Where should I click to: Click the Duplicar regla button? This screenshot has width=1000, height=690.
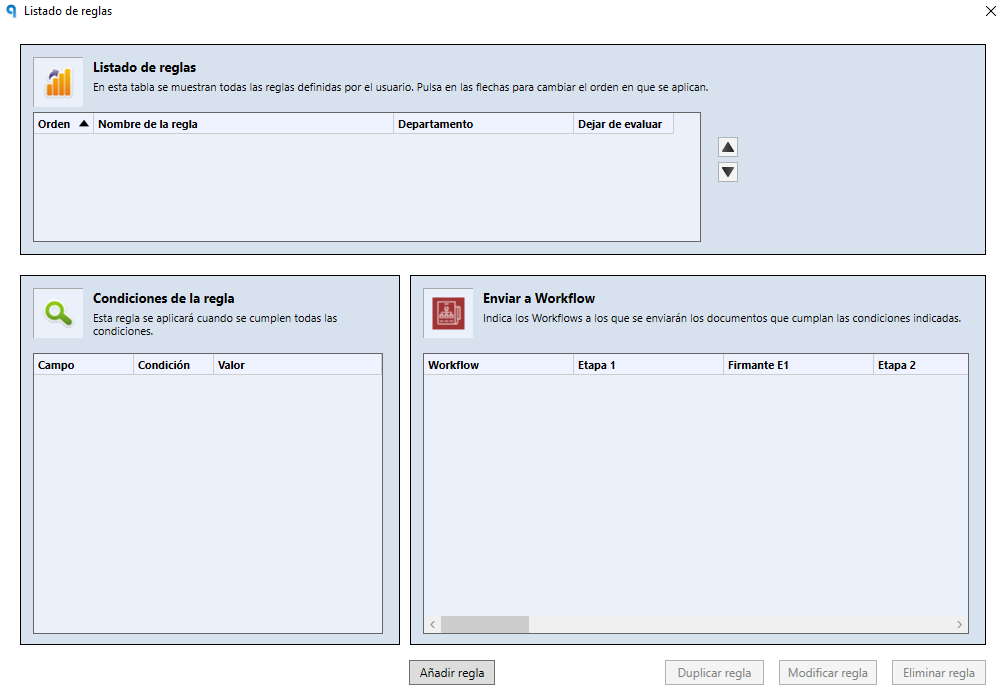714,673
